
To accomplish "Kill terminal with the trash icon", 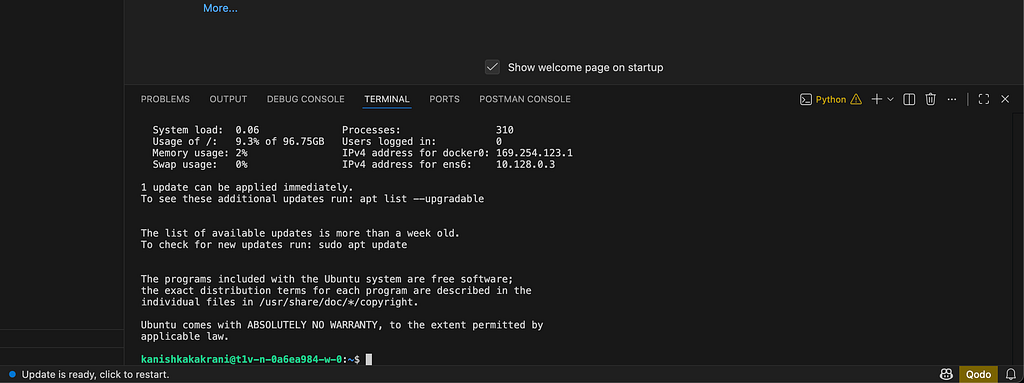I will (x=931, y=99).
